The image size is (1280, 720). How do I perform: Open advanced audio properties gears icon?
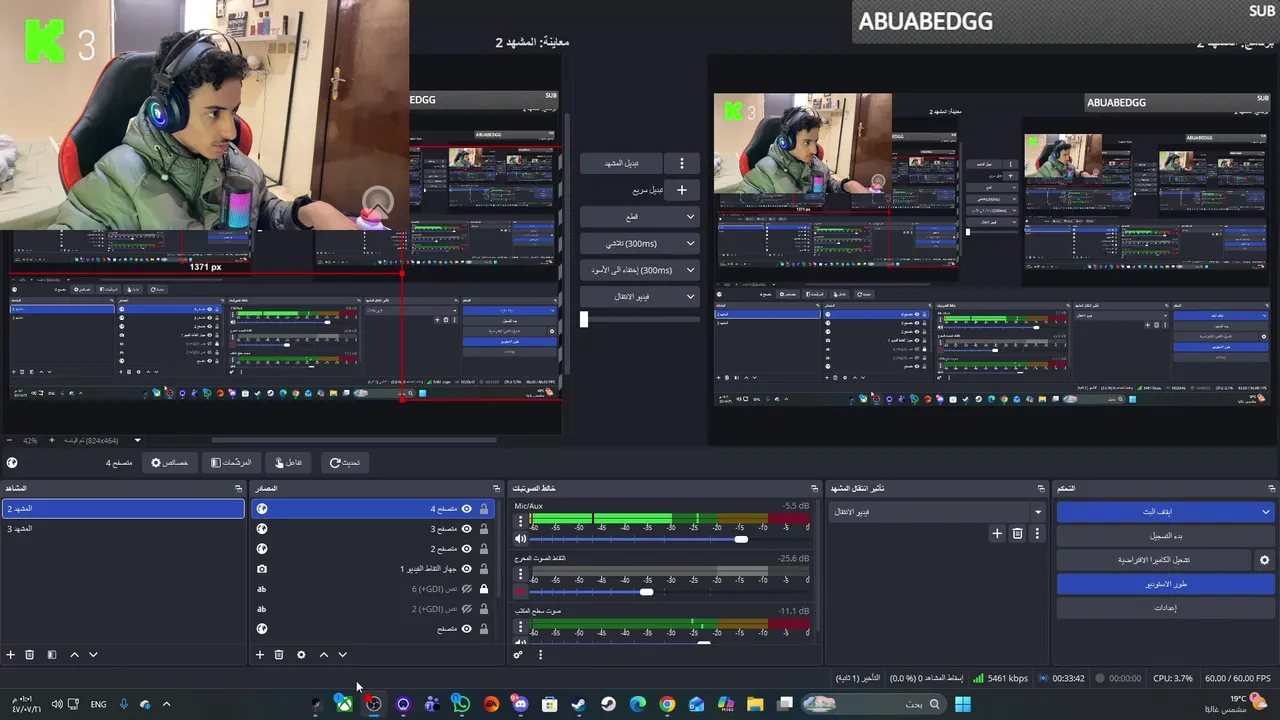[518, 655]
